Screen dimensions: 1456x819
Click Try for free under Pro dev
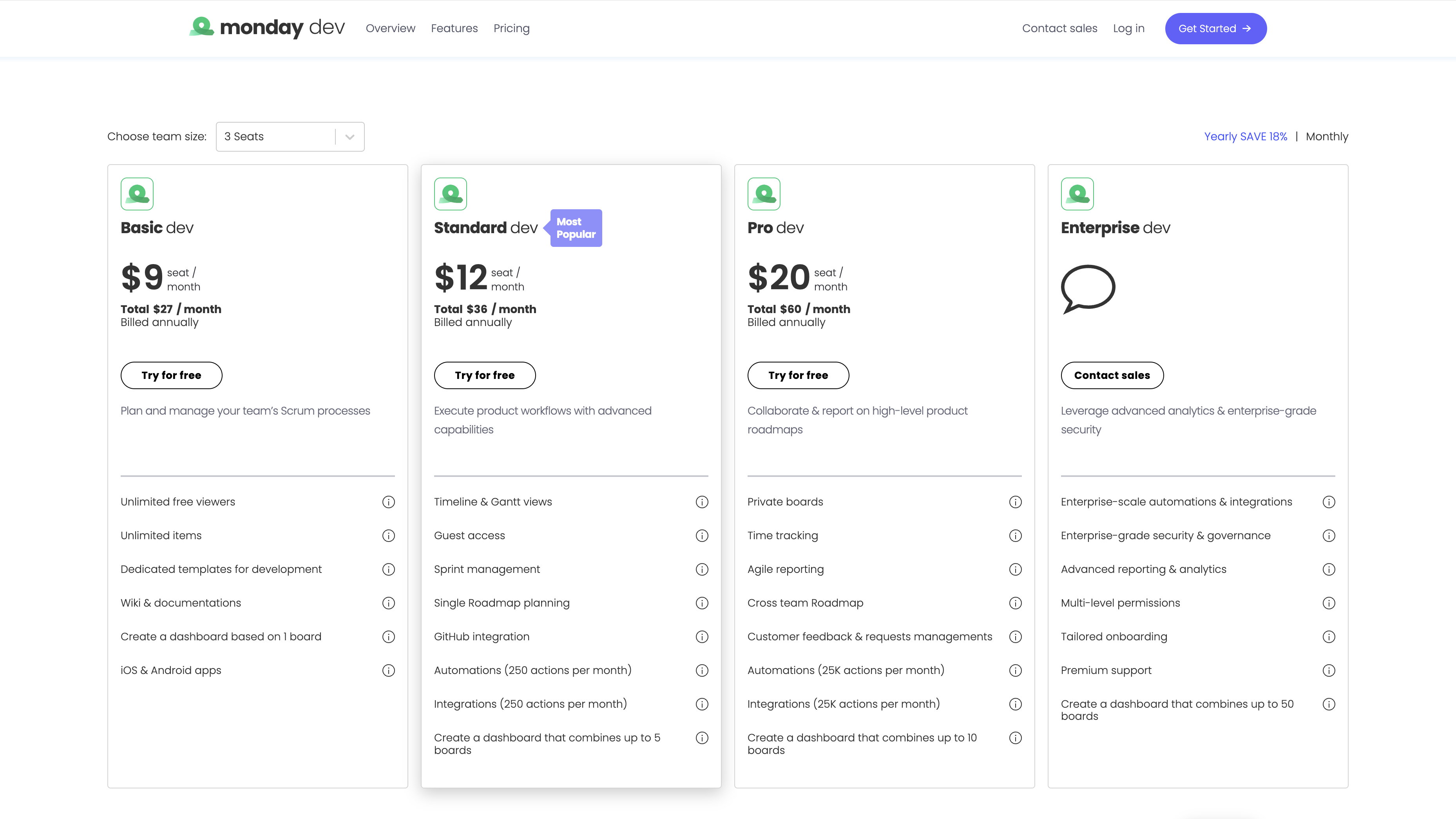pos(798,375)
